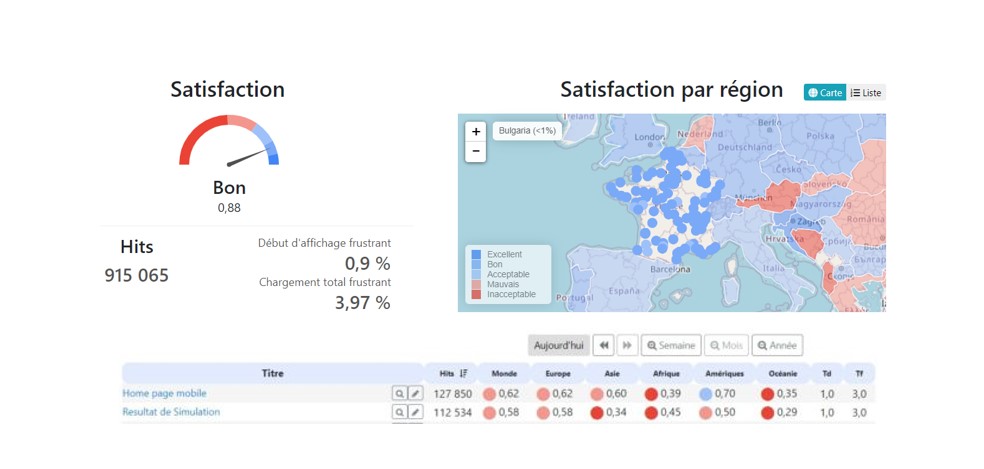Click the España region on the map
The image size is (984, 469).
click(625, 291)
